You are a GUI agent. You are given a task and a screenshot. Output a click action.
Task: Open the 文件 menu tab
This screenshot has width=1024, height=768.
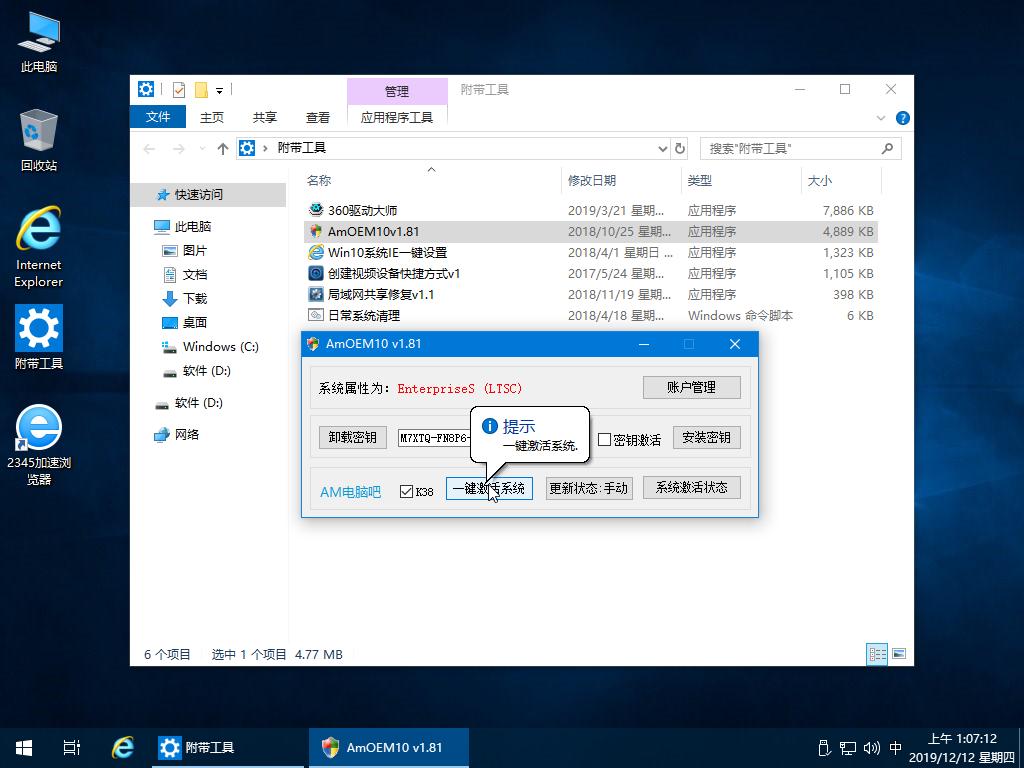[x=157, y=117]
